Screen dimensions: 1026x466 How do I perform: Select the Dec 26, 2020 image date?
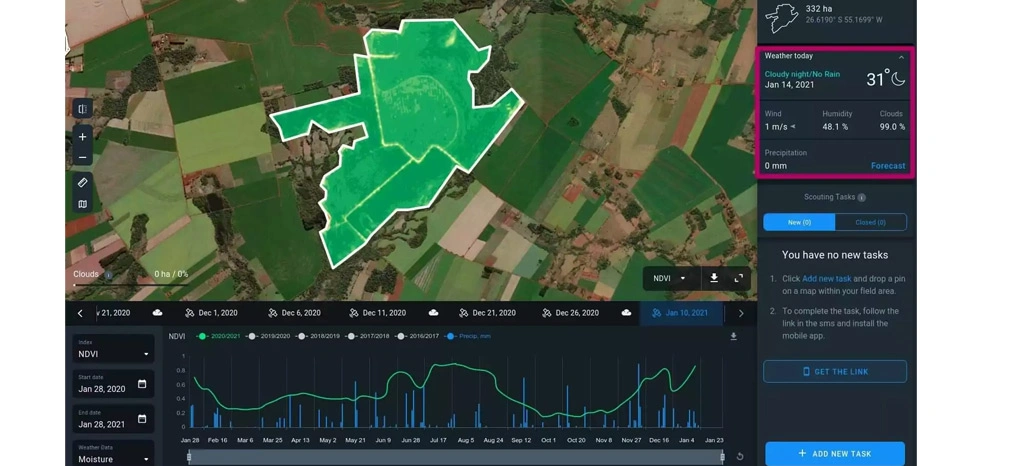click(570, 313)
